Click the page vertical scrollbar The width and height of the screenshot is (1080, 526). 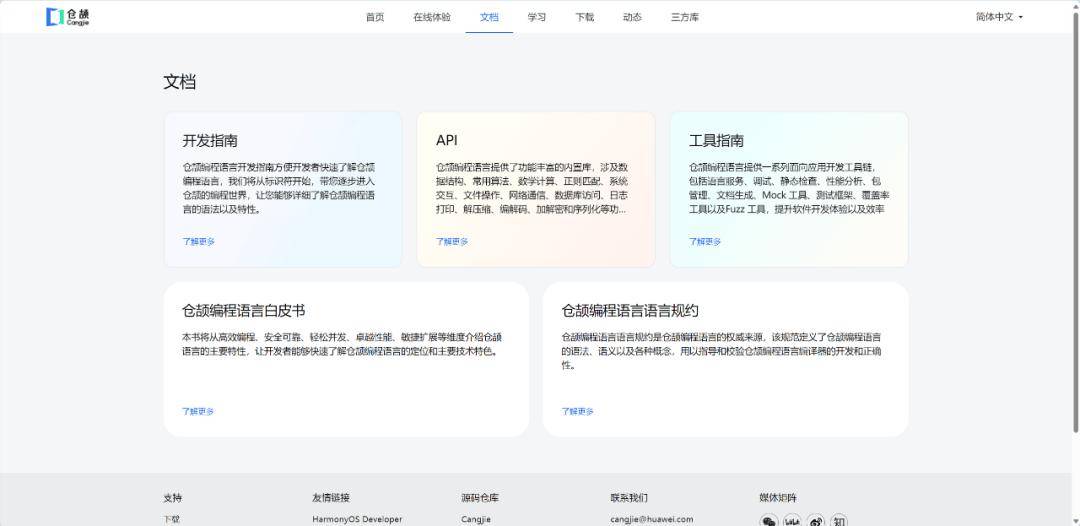pyautogui.click(x=1076, y=220)
